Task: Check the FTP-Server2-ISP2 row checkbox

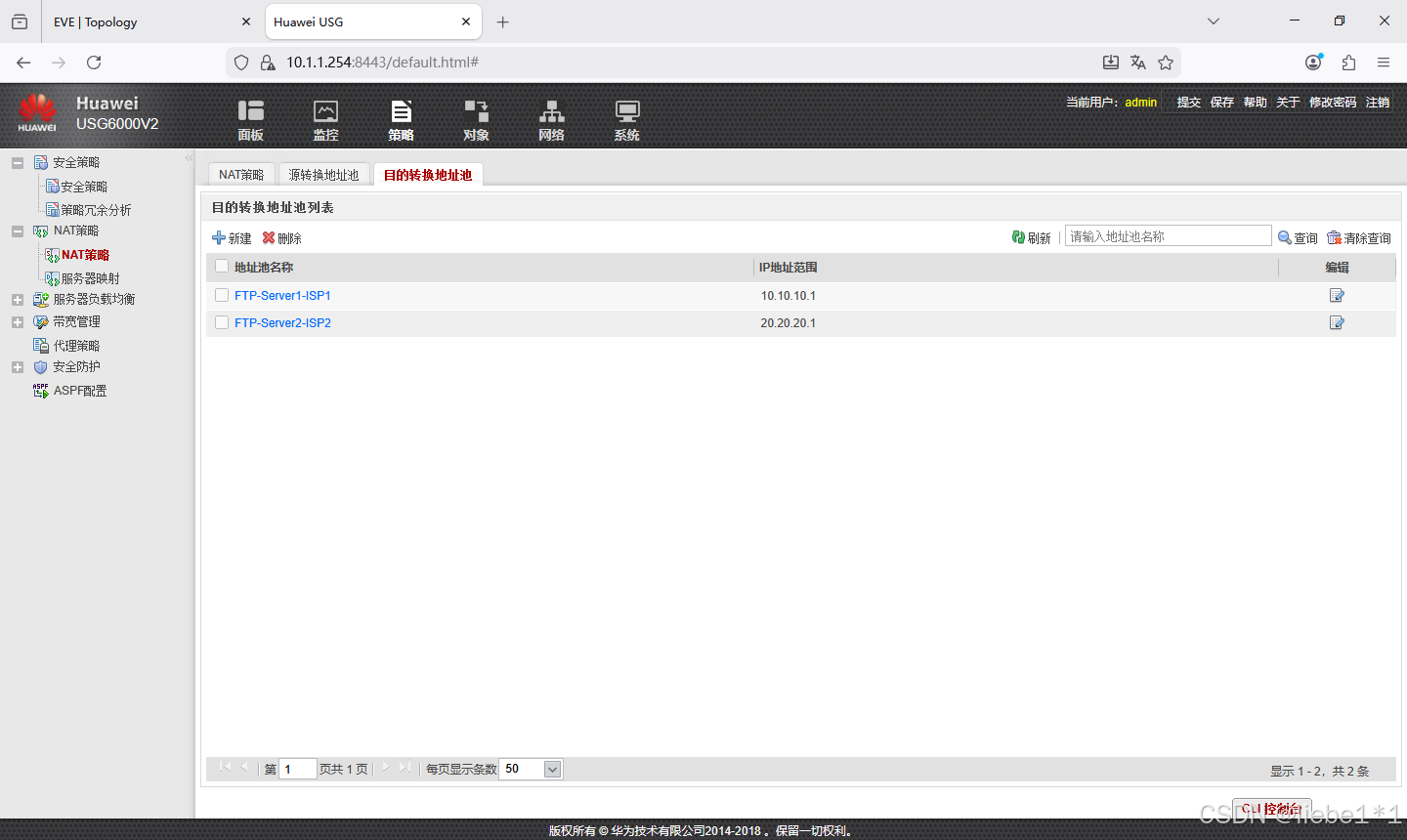Action: (222, 322)
